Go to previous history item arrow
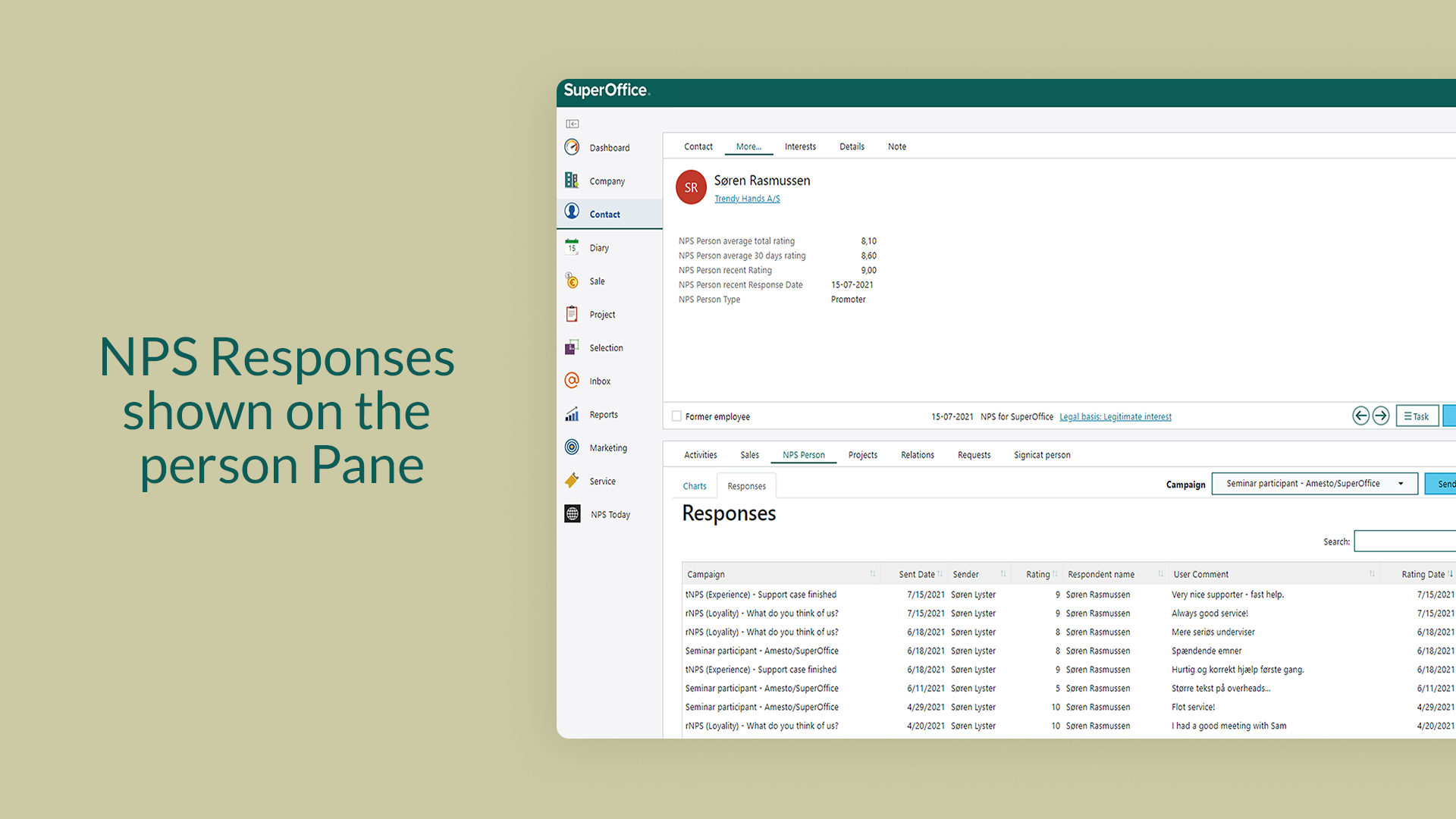1456x819 pixels. (x=1361, y=416)
